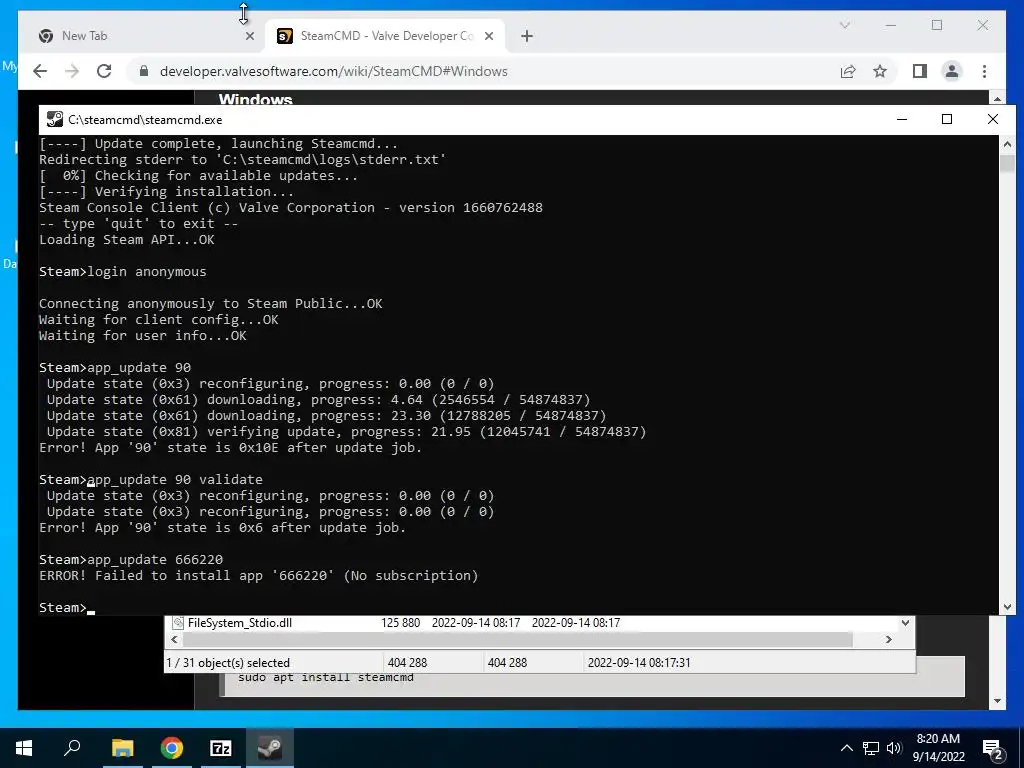Screen dimensions: 1024x768
Task: Click the Steam taskbar icon
Action: [270, 748]
